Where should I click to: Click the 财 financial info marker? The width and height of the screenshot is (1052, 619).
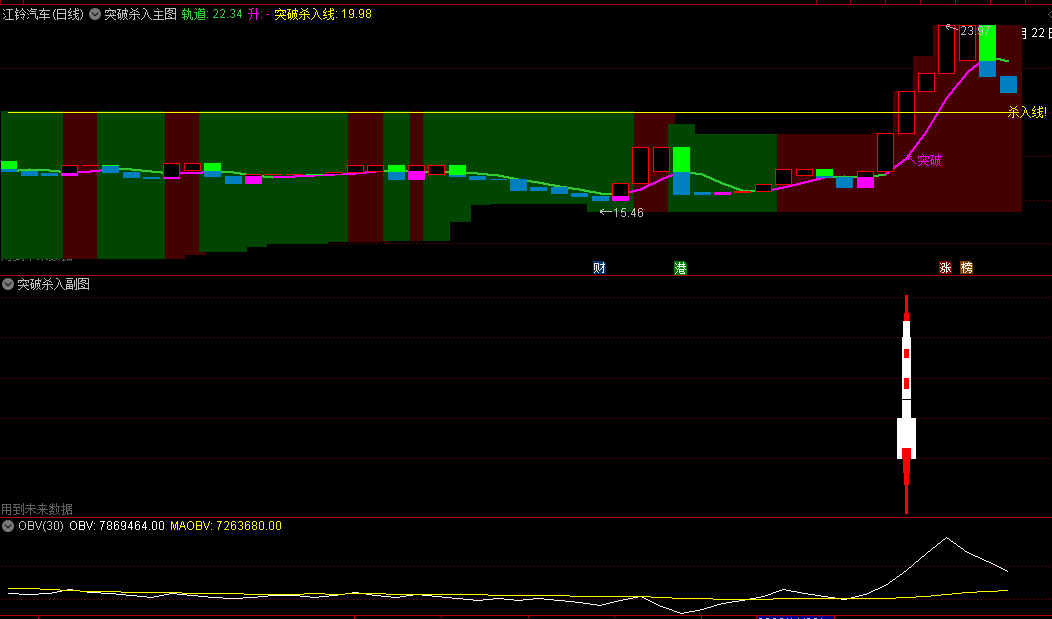[x=599, y=268]
